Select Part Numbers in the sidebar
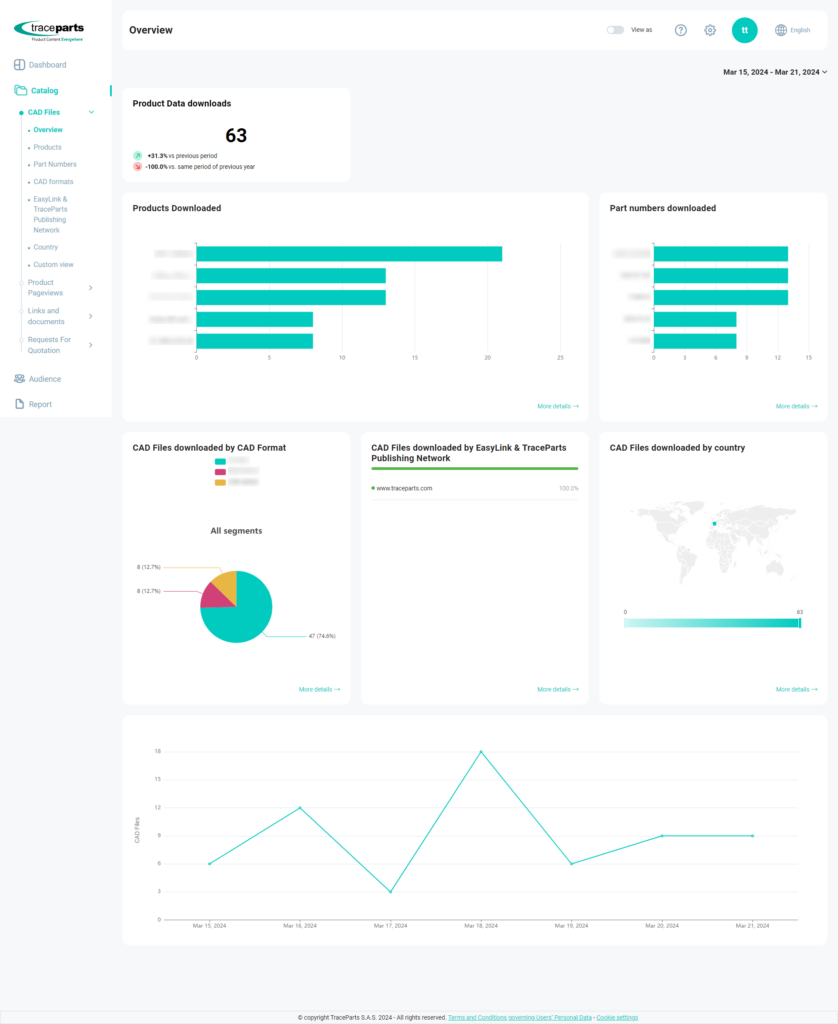The width and height of the screenshot is (838, 1024). (x=55, y=164)
